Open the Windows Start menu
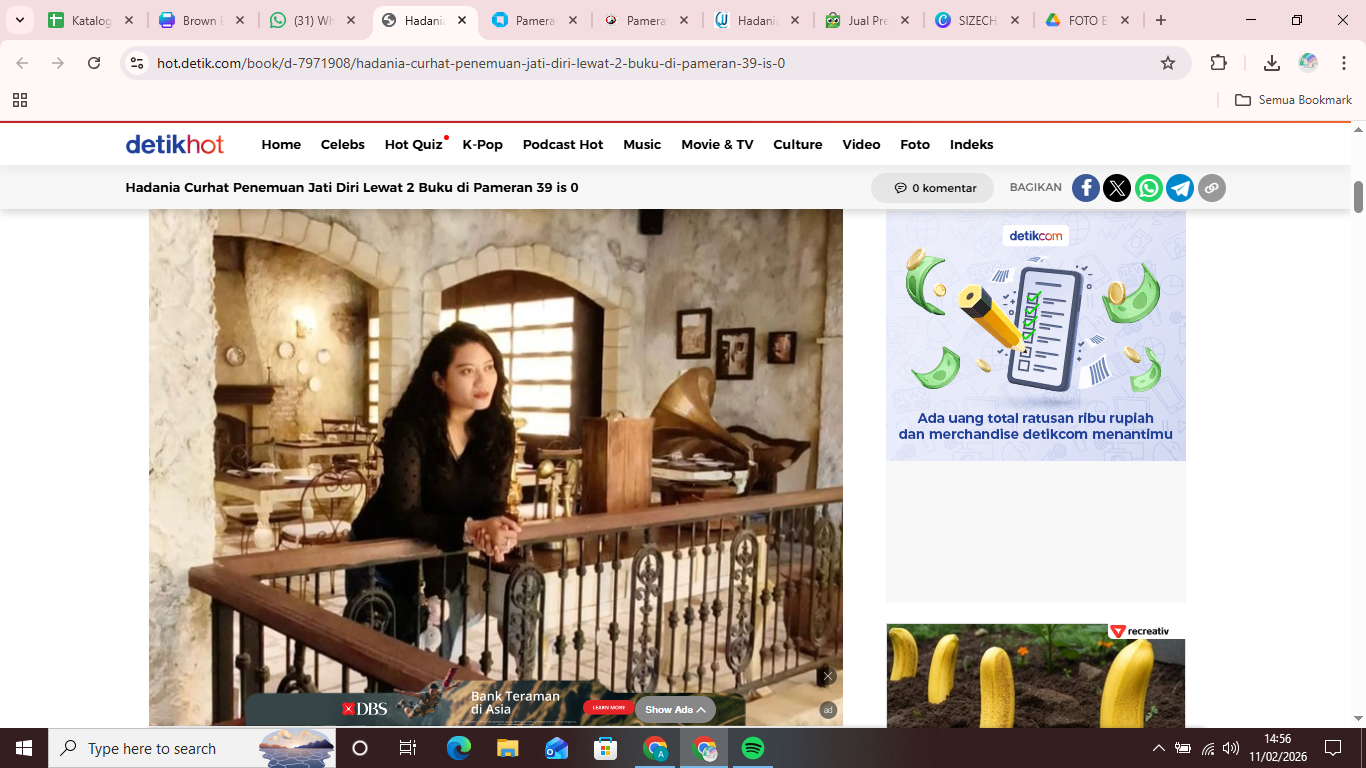Viewport: 1366px width, 768px height. 24,748
